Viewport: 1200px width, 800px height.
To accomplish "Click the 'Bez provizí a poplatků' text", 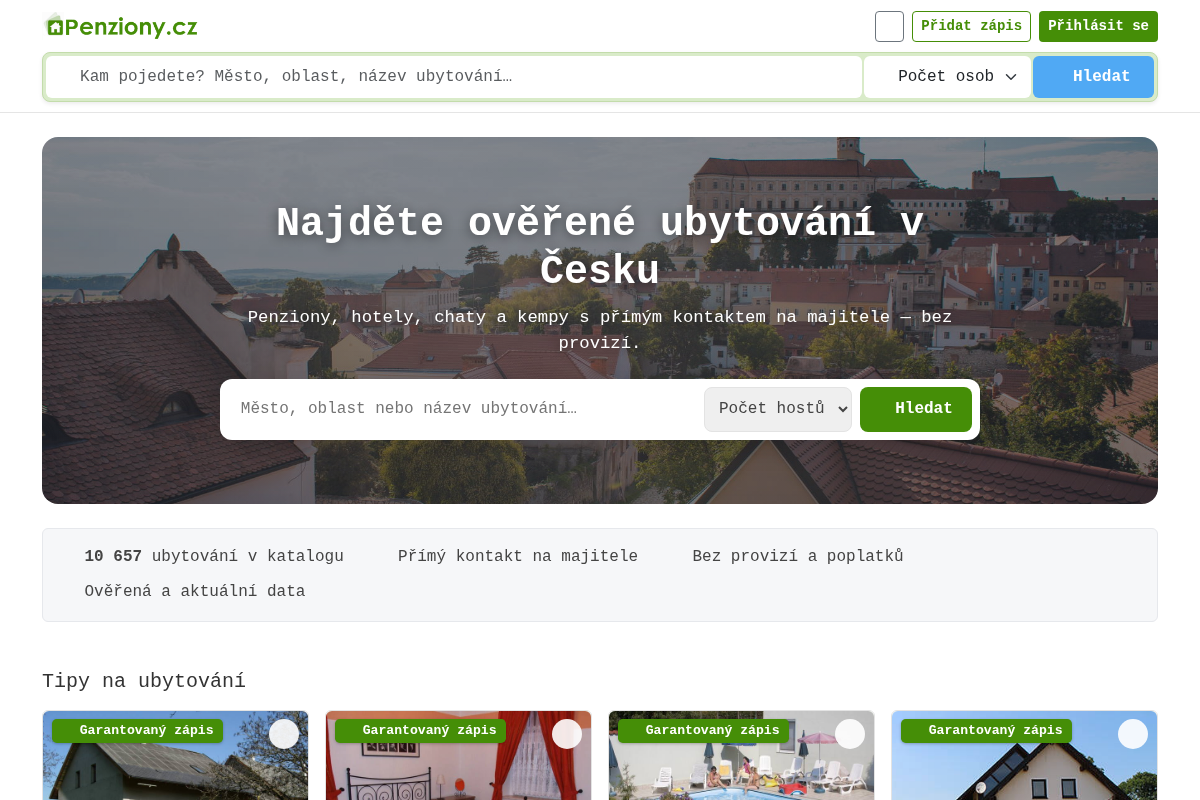I will [798, 557].
